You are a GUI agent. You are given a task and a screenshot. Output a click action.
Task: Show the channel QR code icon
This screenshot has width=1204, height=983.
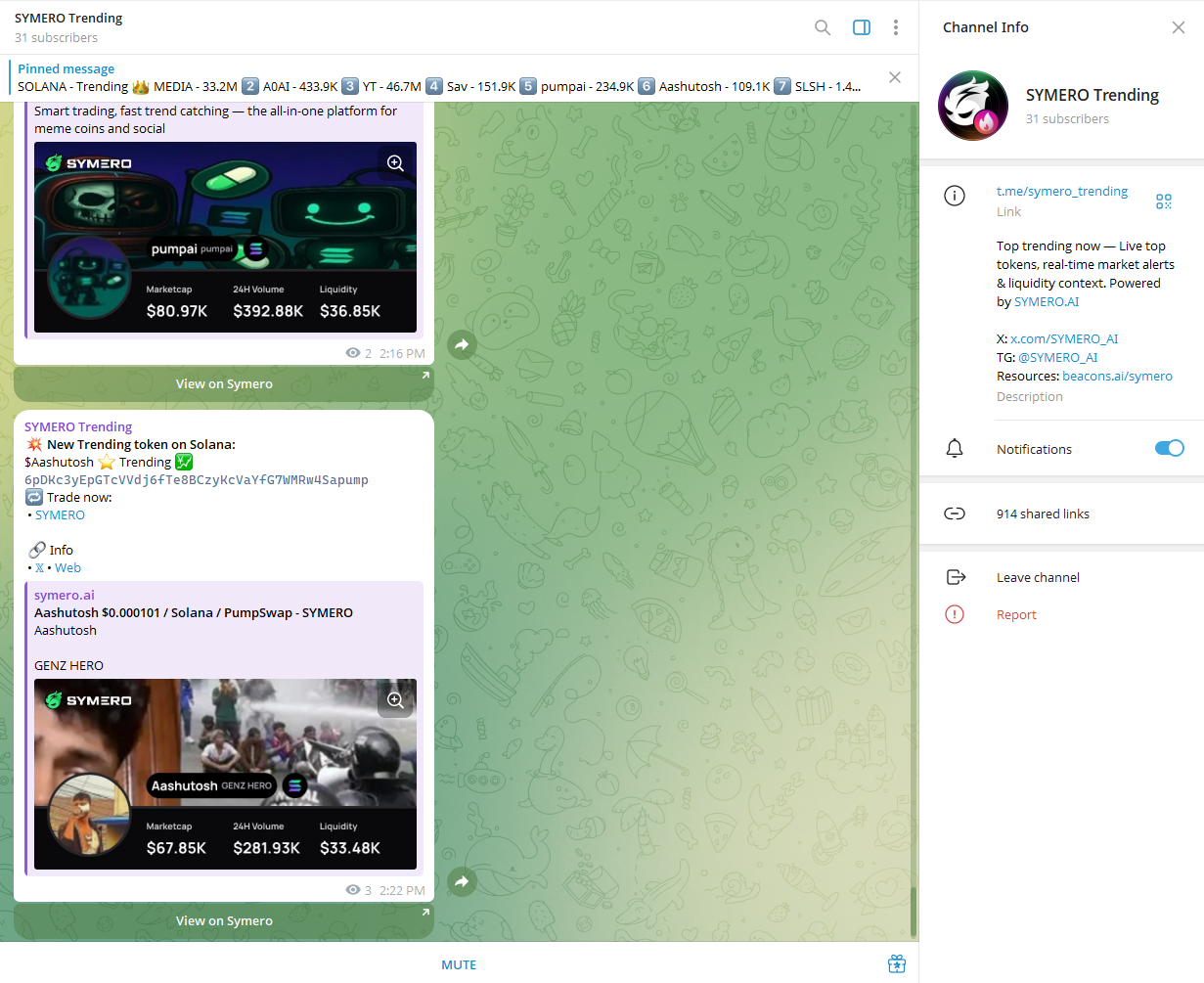pos(1164,201)
